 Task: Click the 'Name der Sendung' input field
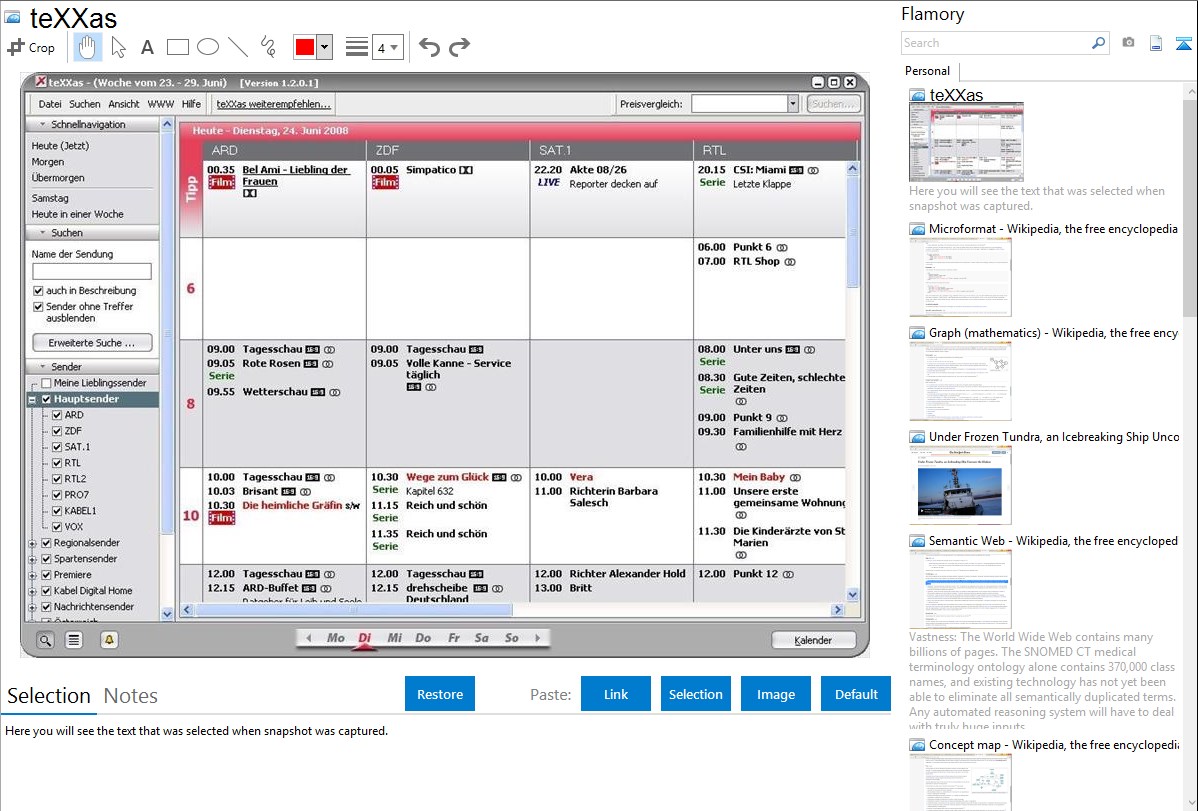[92, 271]
